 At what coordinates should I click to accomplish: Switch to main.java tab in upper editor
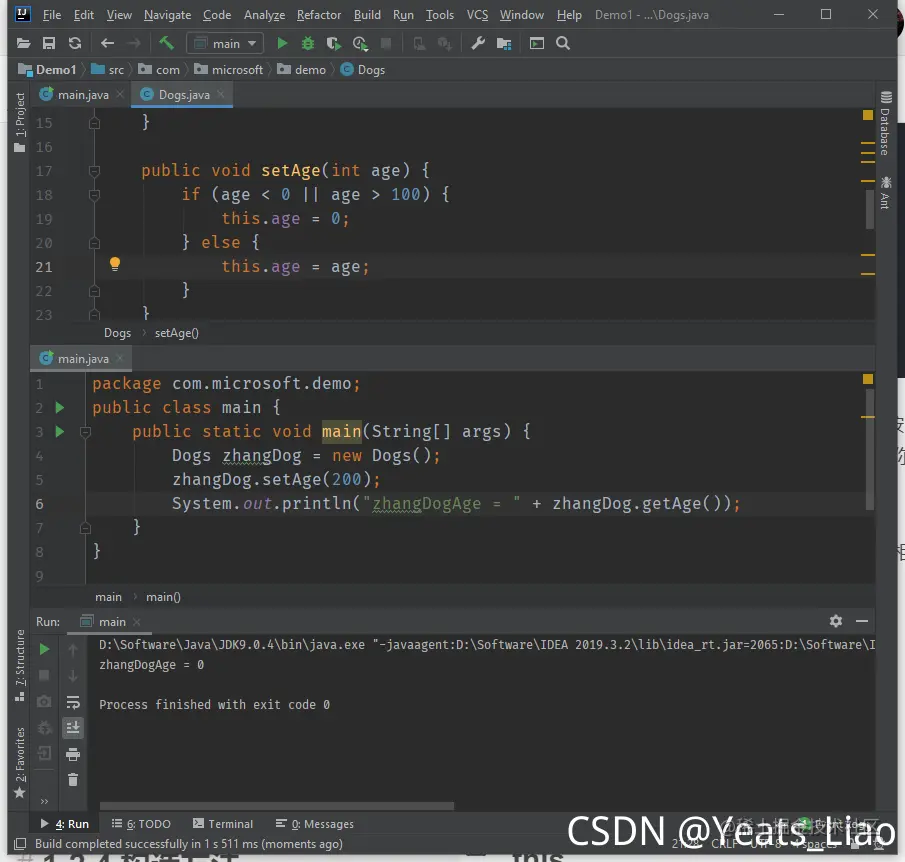click(83, 95)
